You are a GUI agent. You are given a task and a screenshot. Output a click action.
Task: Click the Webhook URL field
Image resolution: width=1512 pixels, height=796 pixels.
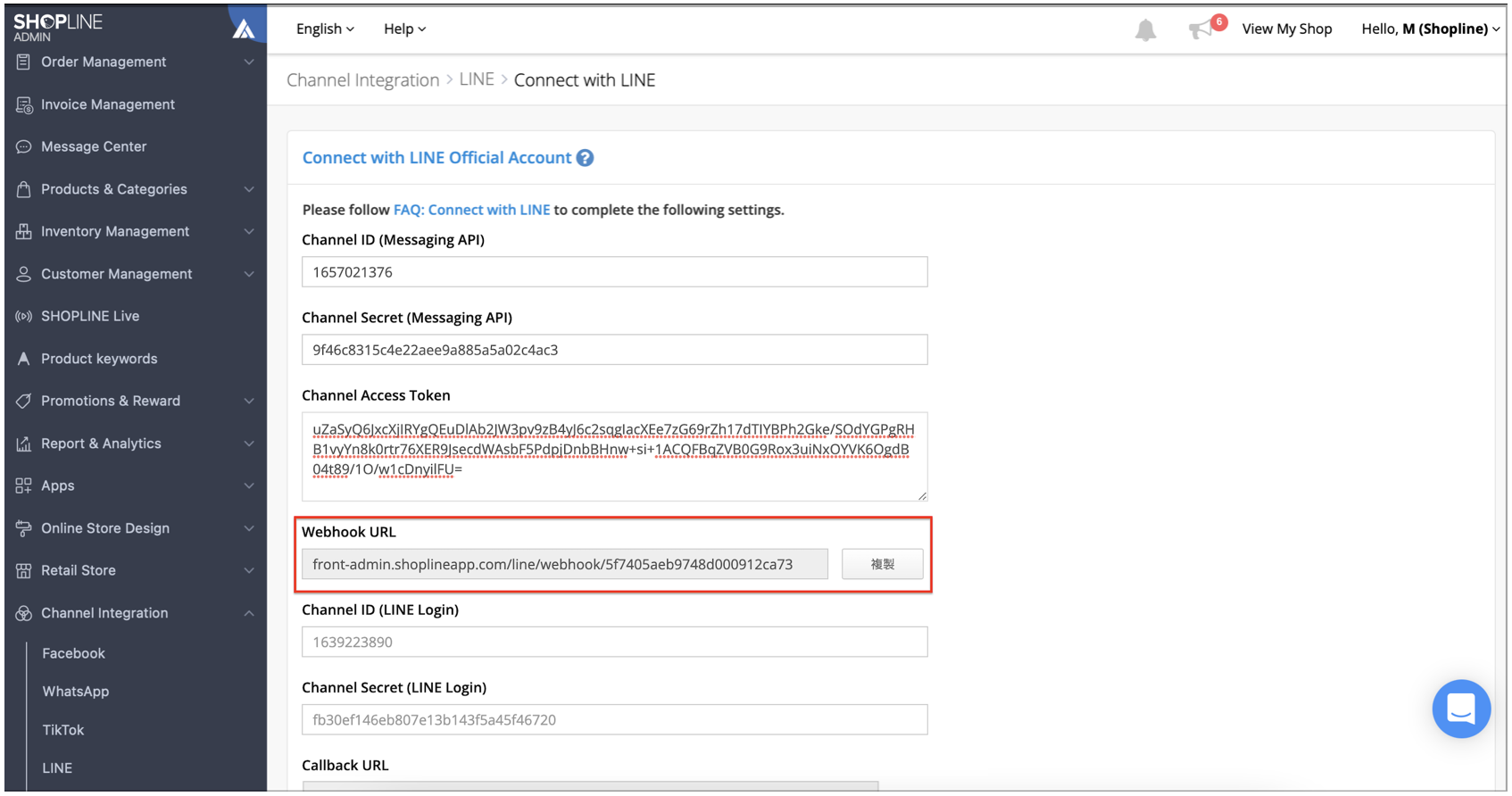tap(565, 564)
